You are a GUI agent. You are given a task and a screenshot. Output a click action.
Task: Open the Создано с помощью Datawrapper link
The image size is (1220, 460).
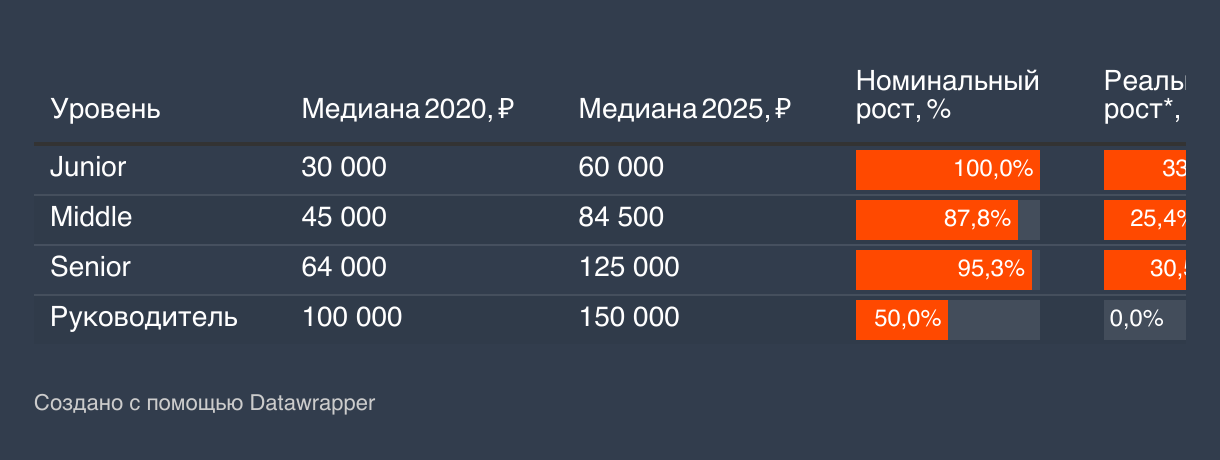coord(204,403)
